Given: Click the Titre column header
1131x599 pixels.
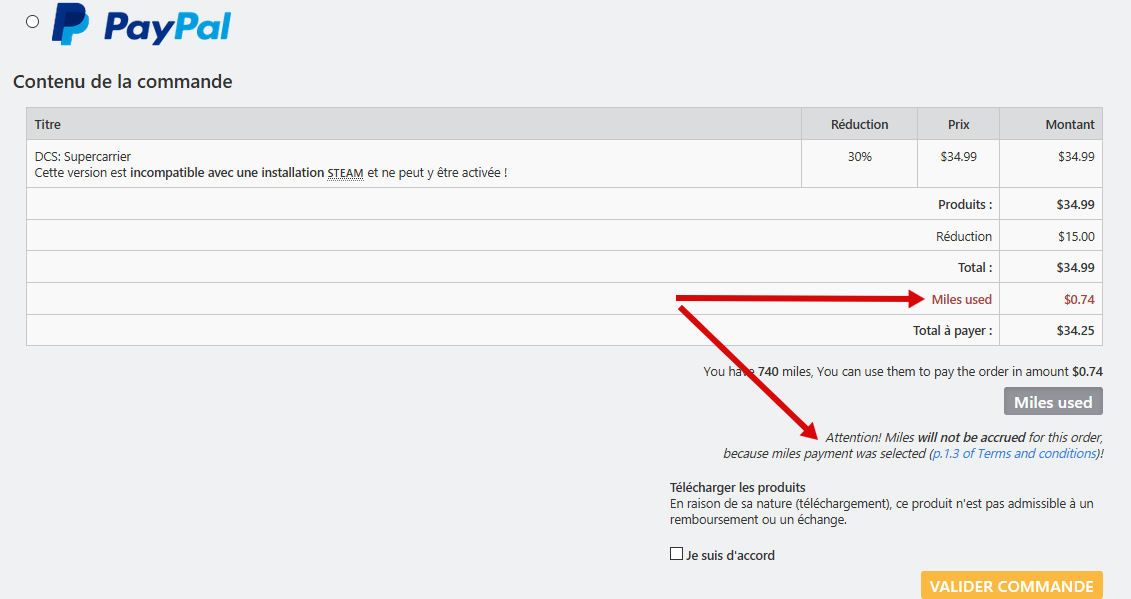Looking at the screenshot, I should 48,124.
